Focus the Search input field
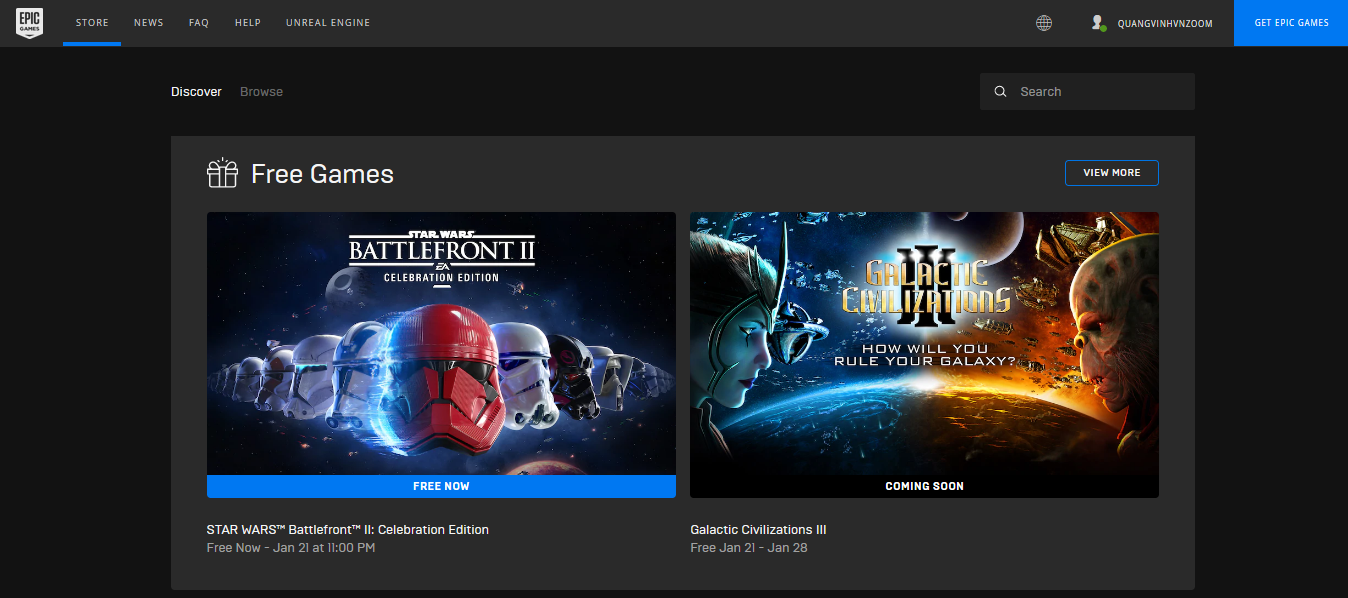 [1087, 92]
